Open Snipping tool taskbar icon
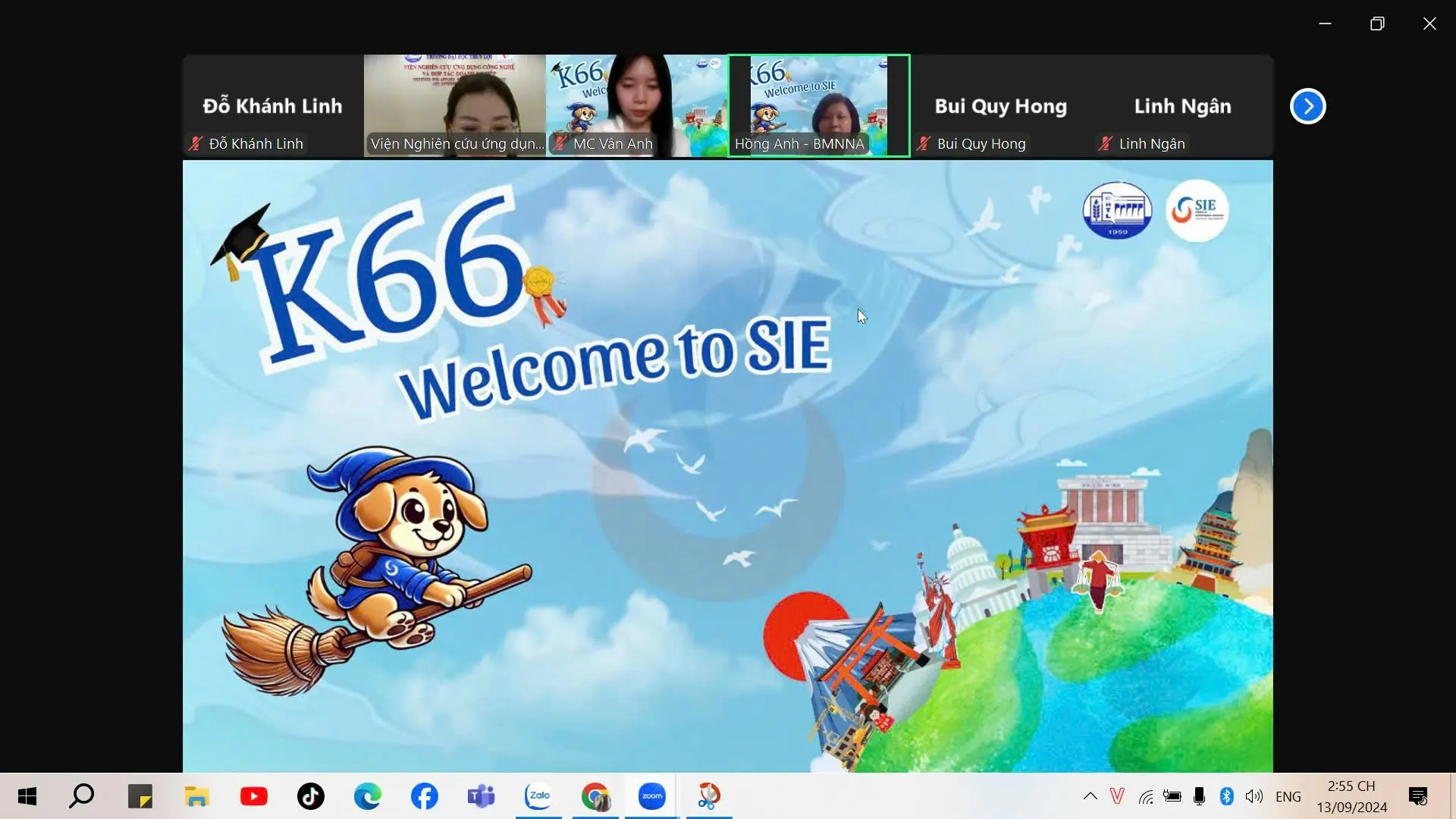Viewport: 1456px width, 819px height. tap(708, 795)
